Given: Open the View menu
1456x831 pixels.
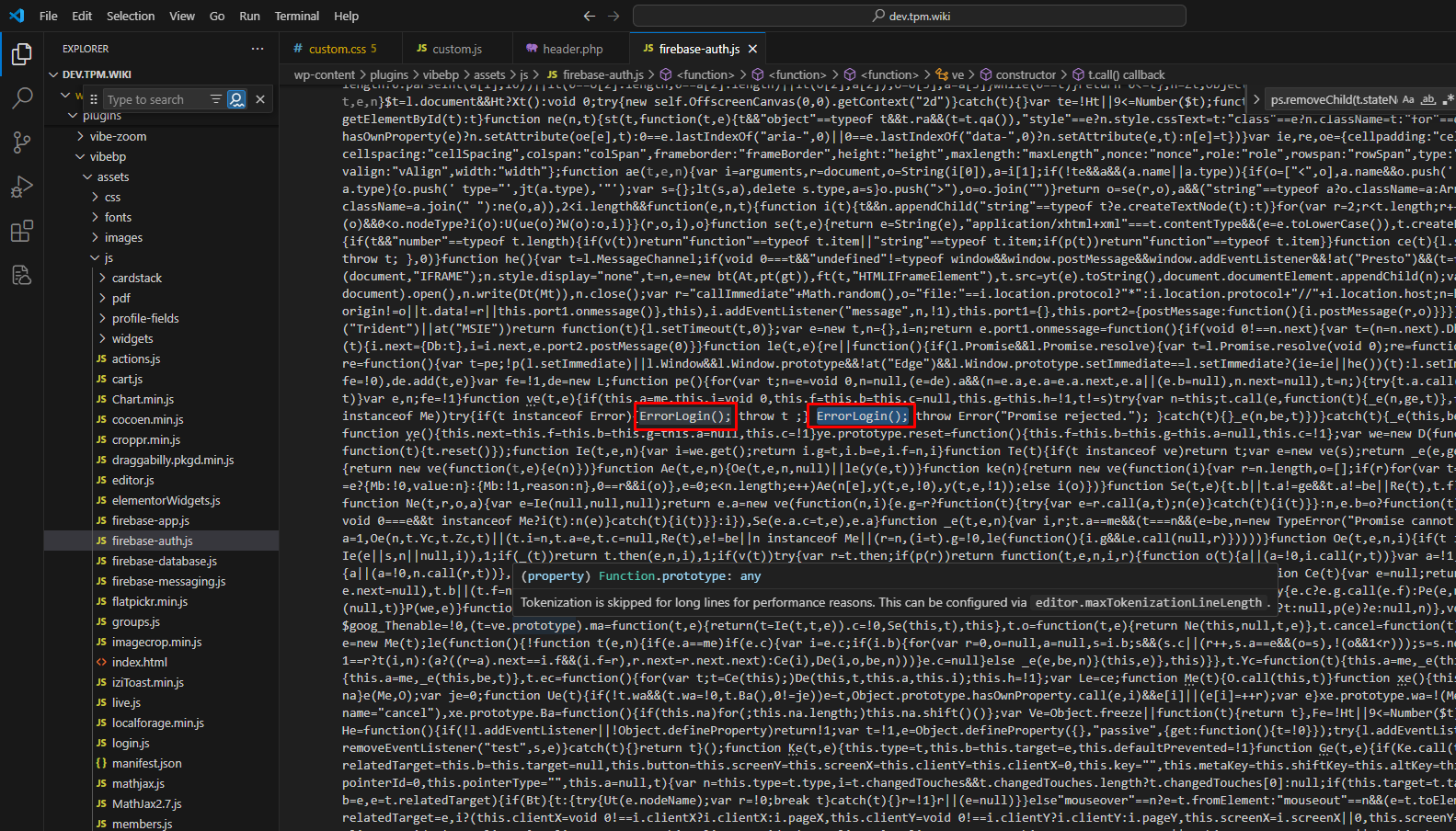Looking at the screenshot, I should (x=182, y=16).
